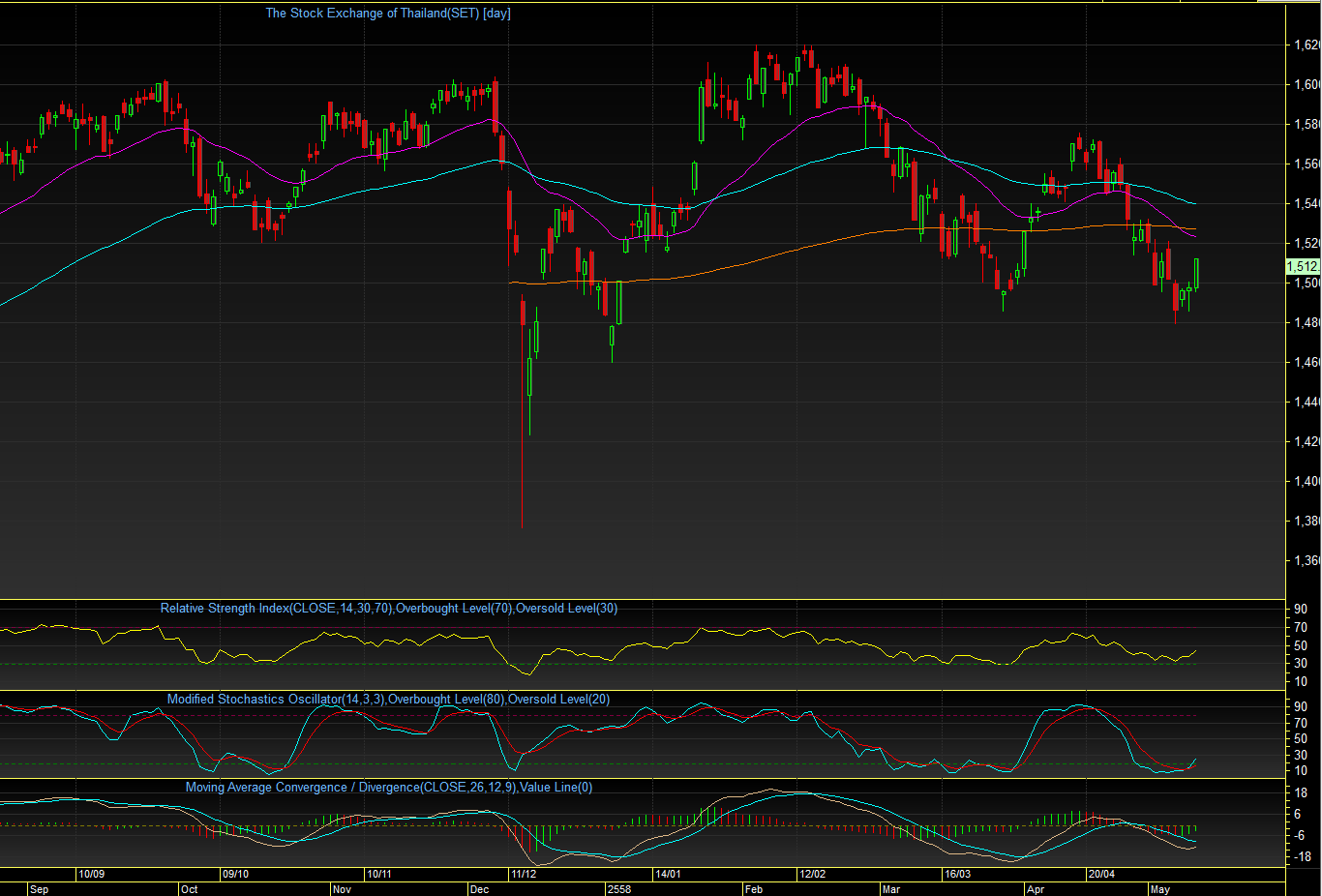Click the "10/11" date label
Image resolution: width=1322 pixels, height=896 pixels.
click(378, 874)
